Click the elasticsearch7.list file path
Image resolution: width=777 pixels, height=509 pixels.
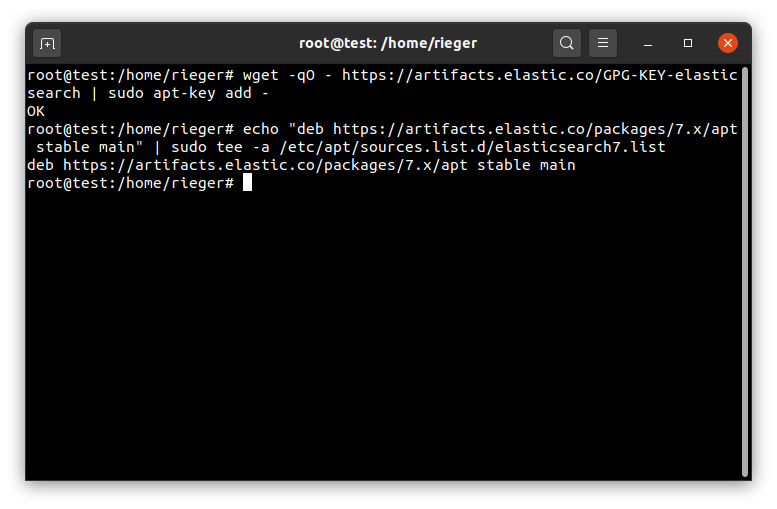(x=472, y=147)
